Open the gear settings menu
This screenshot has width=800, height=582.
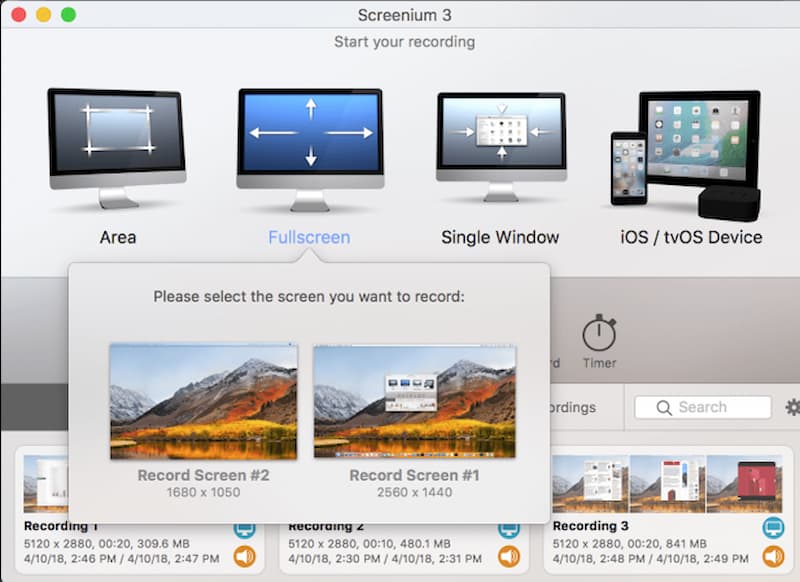point(792,407)
